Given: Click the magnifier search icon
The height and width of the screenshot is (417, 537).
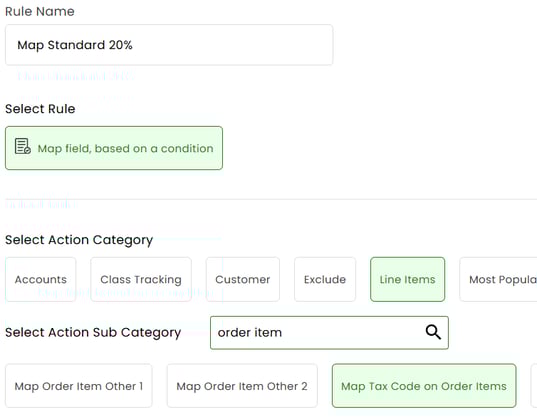Looking at the screenshot, I should coord(433,332).
